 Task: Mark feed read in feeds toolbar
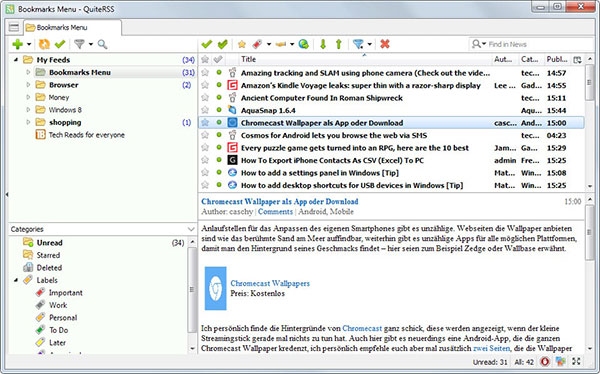point(60,44)
